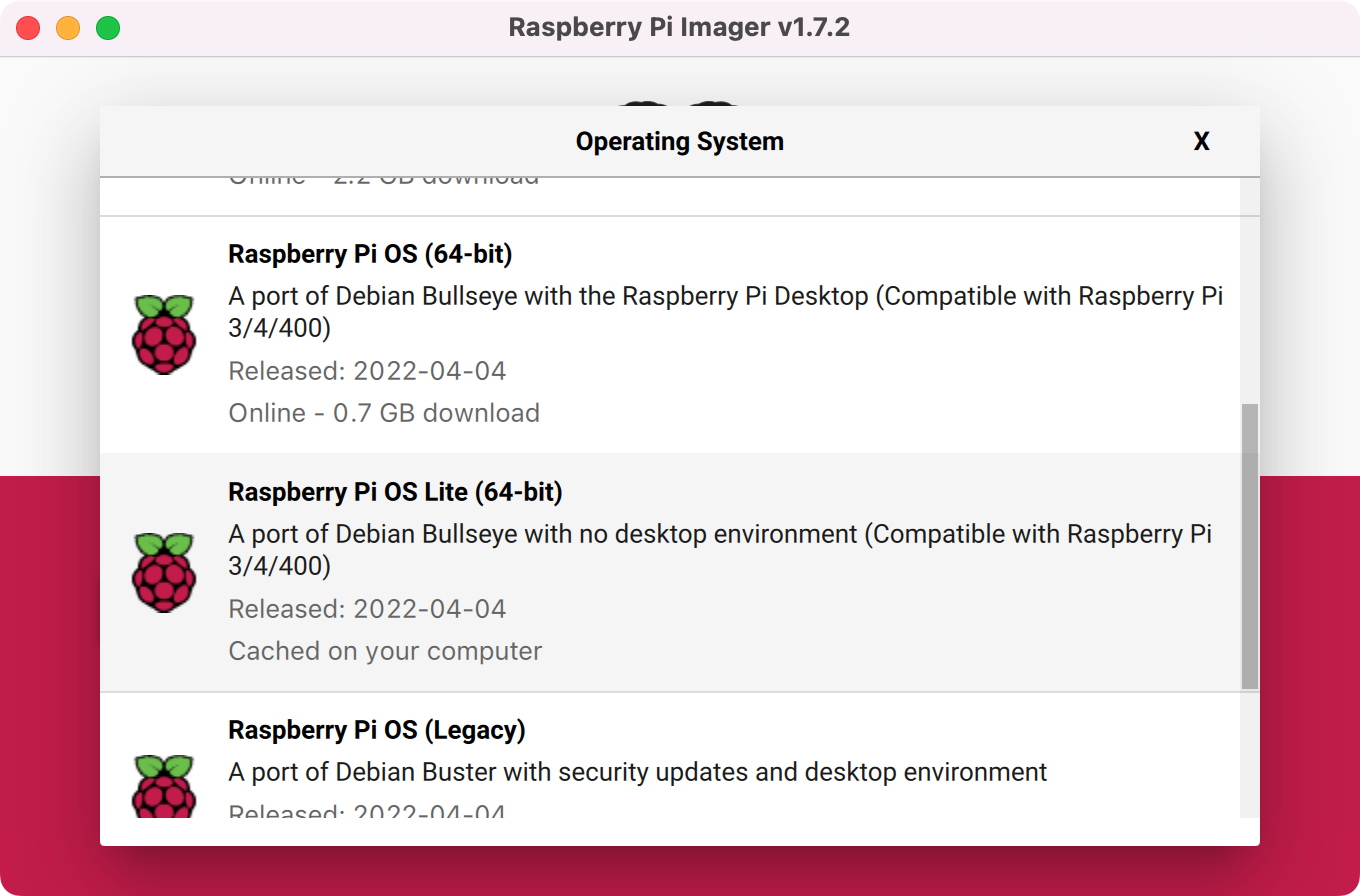Viewport: 1360px width, 896px height.
Task: Click the OS list scrollbar thumb
Action: tap(1249, 546)
